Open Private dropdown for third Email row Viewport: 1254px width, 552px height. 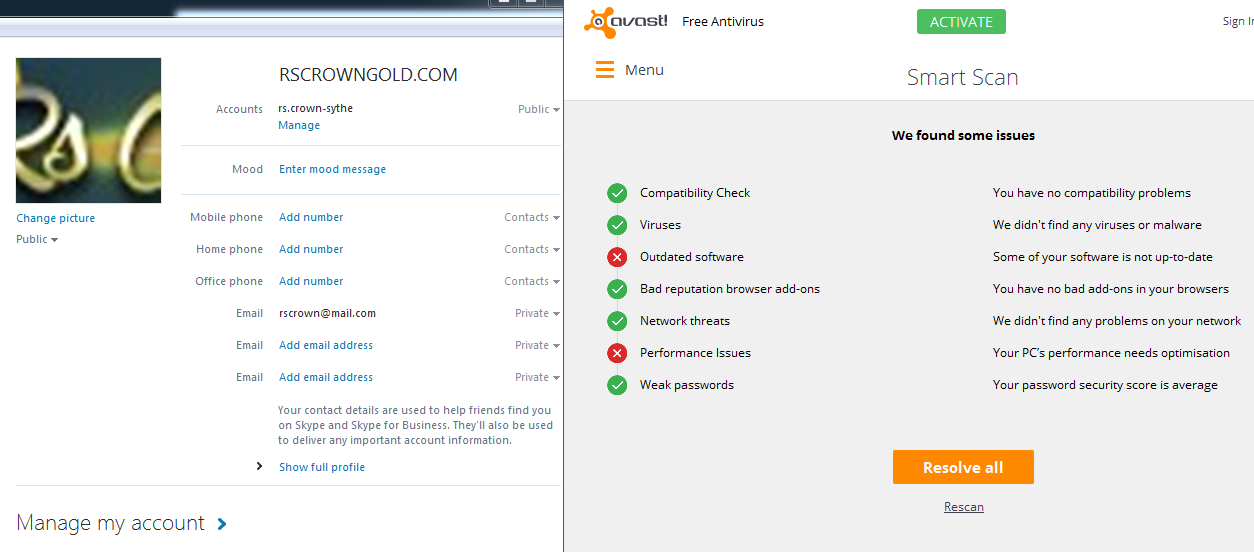click(537, 377)
